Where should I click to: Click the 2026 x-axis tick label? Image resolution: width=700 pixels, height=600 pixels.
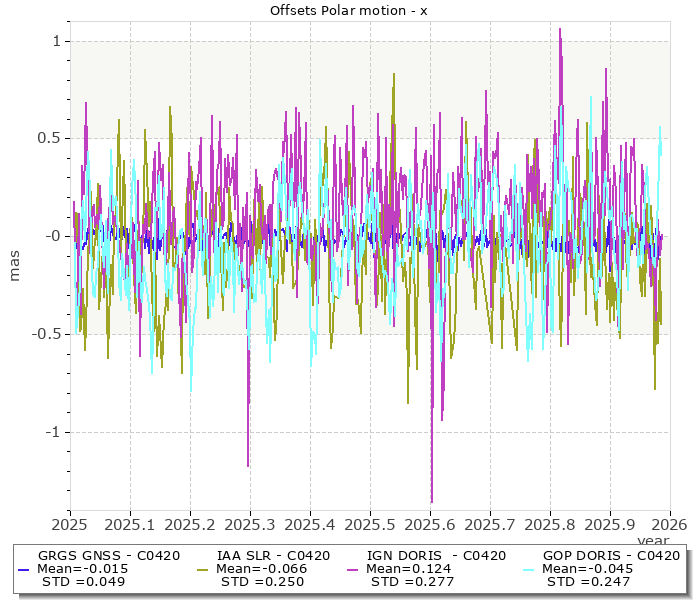point(669,524)
